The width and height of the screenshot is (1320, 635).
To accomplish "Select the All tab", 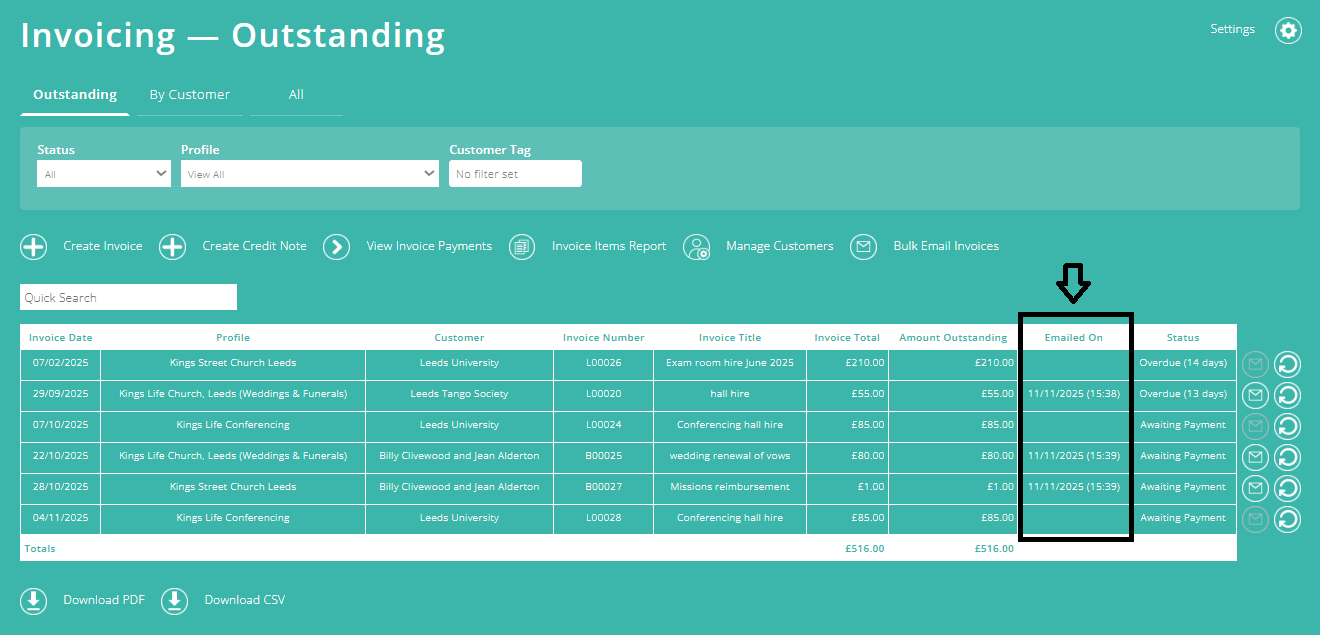I will [x=296, y=94].
